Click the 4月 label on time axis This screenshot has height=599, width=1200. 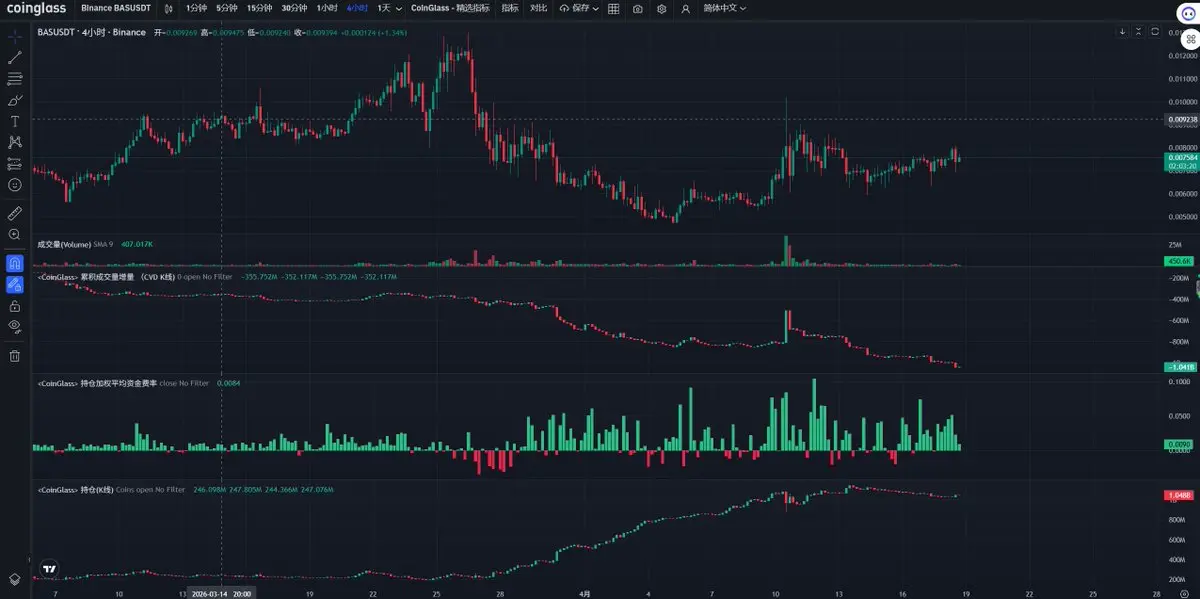click(585, 593)
